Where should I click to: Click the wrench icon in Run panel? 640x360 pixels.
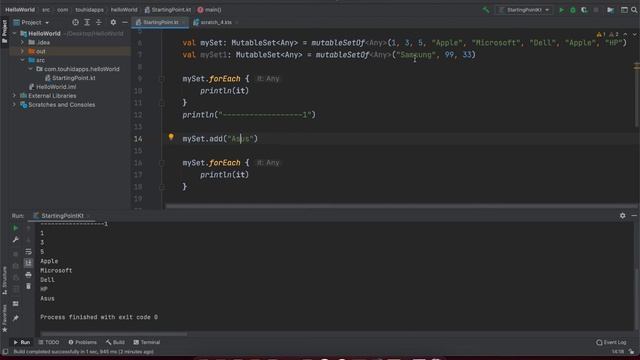15,240
